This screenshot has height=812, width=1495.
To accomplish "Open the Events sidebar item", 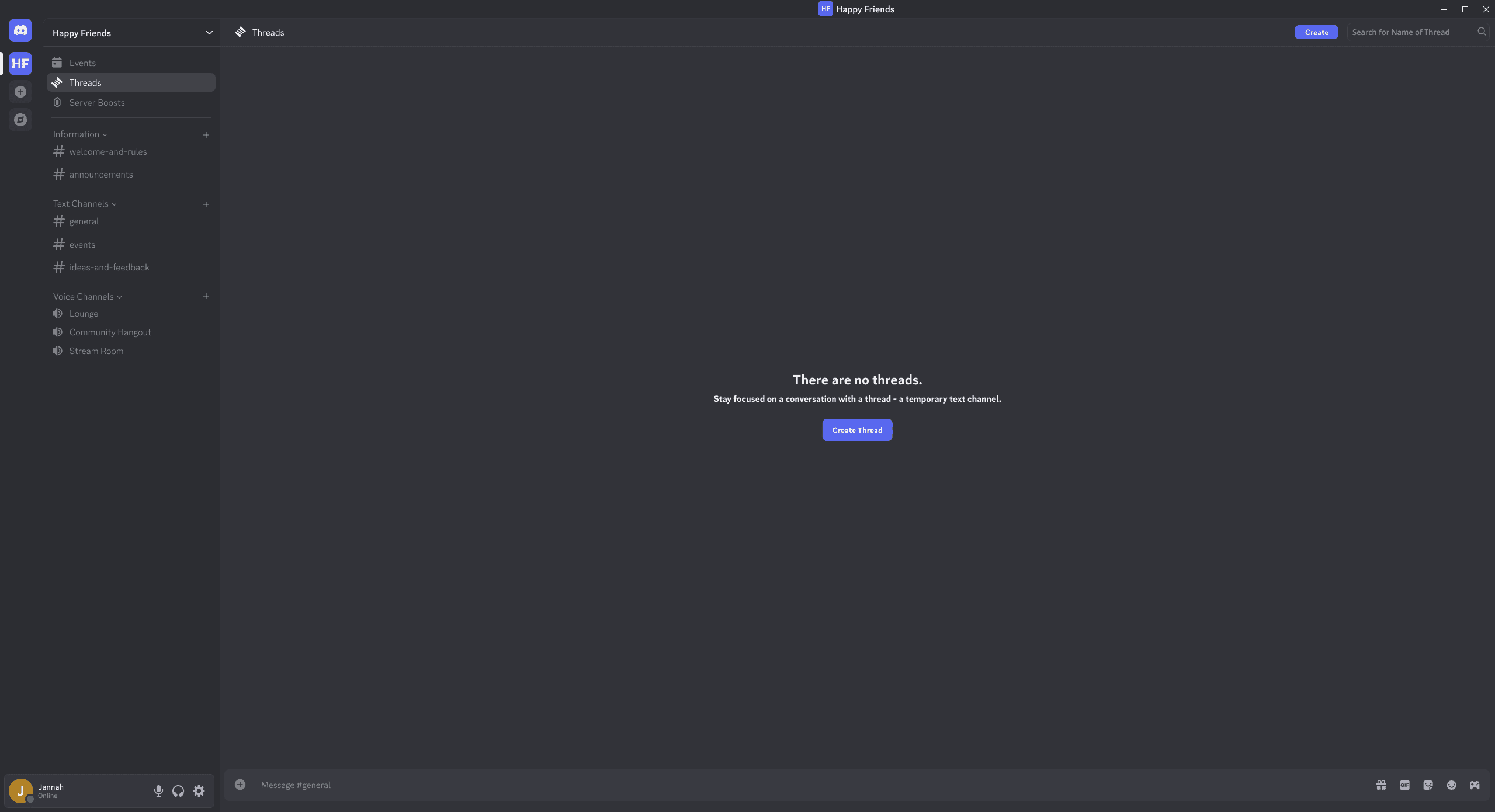I will point(82,63).
